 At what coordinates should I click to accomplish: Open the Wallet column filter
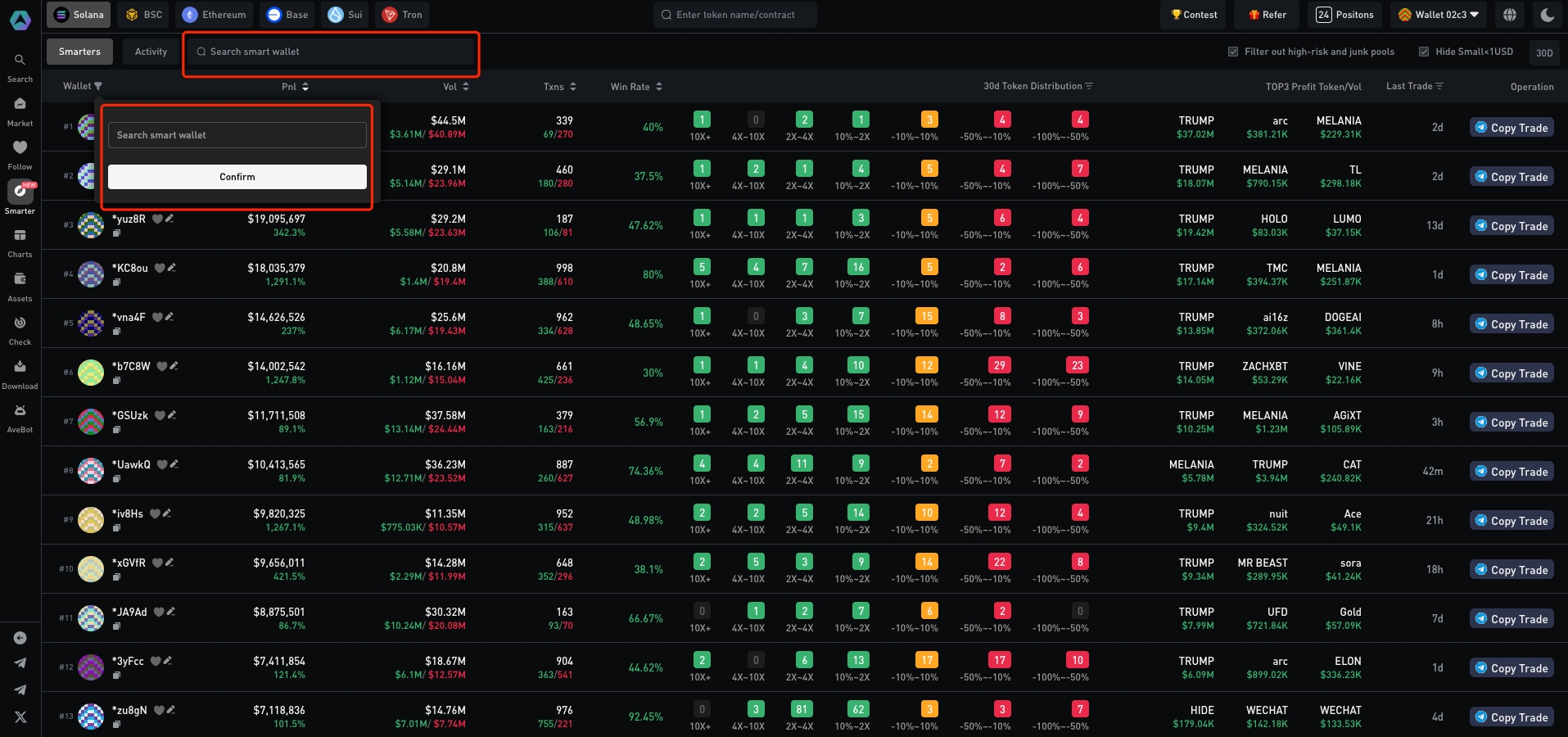98,86
